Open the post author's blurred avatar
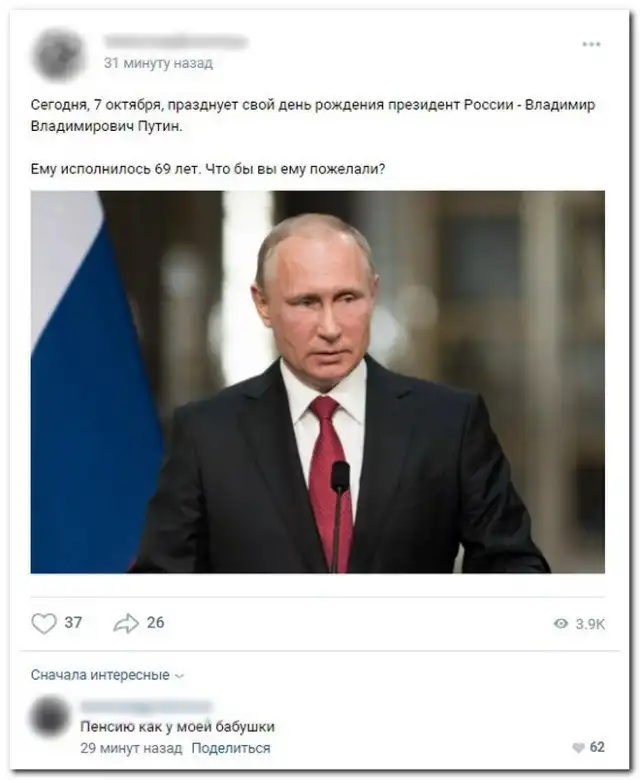The width and height of the screenshot is (640, 780). (57, 53)
